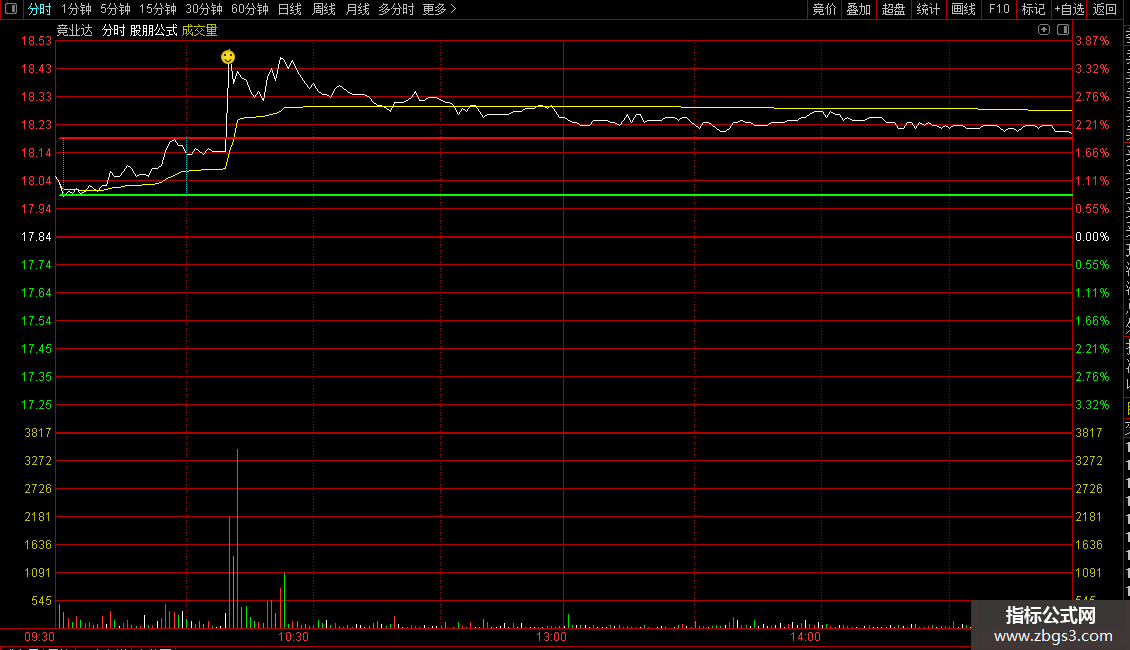Click the smiley face marker on the price line
The image size is (1130, 650).
(228, 56)
